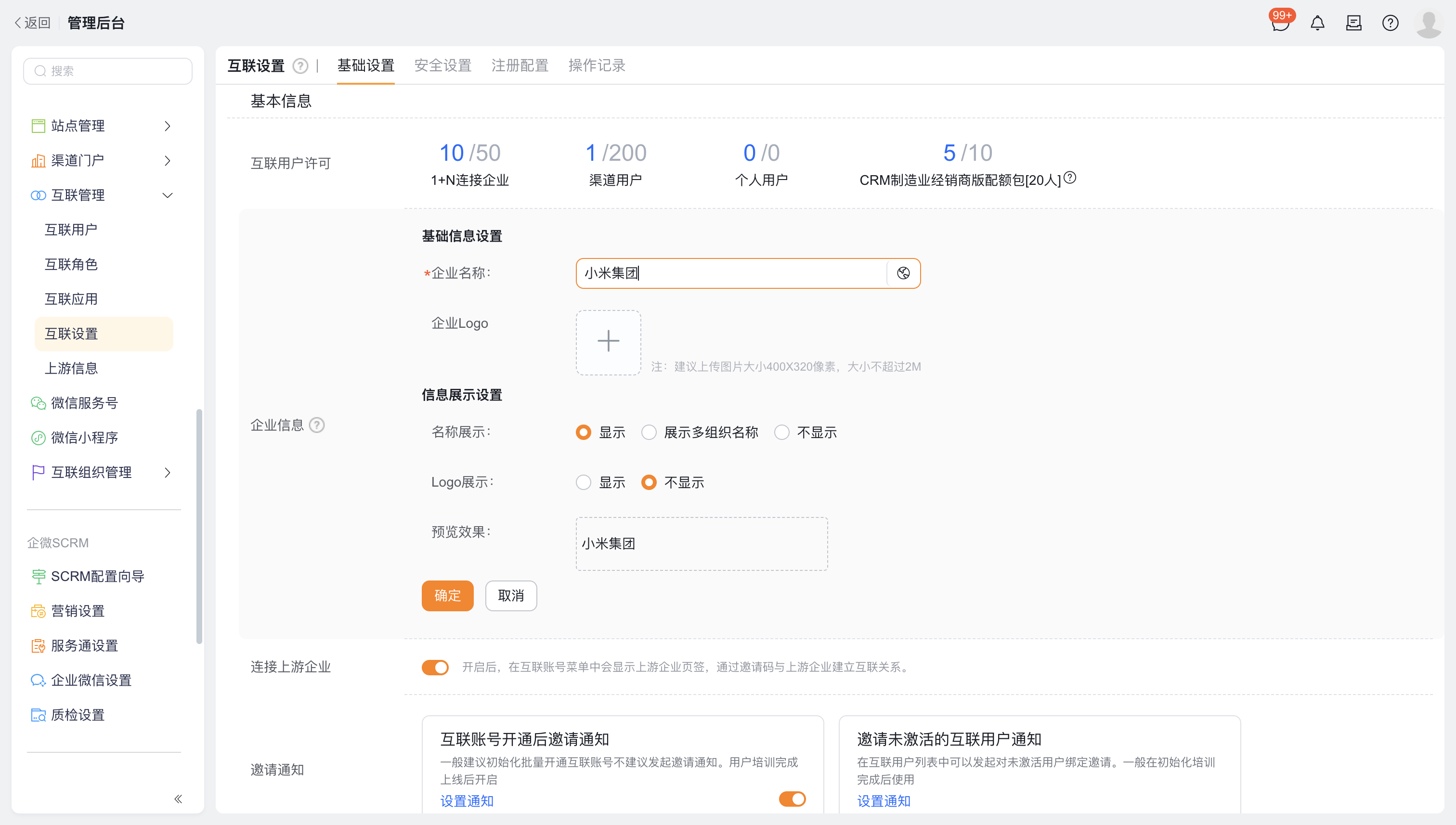Click help icon next to 互联设置 title
Image resolution: width=1456 pixels, height=825 pixels.
coord(300,66)
